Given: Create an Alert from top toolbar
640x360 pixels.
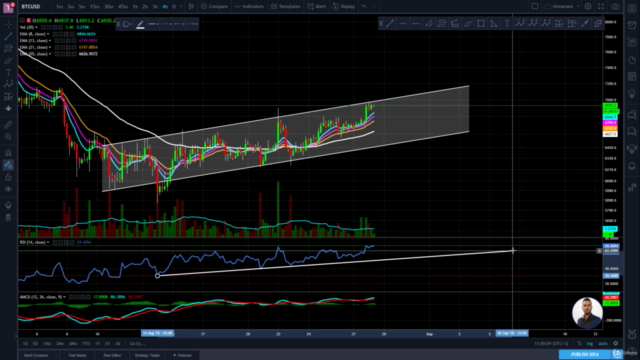Looking at the screenshot, I should pyautogui.click(x=317, y=7).
